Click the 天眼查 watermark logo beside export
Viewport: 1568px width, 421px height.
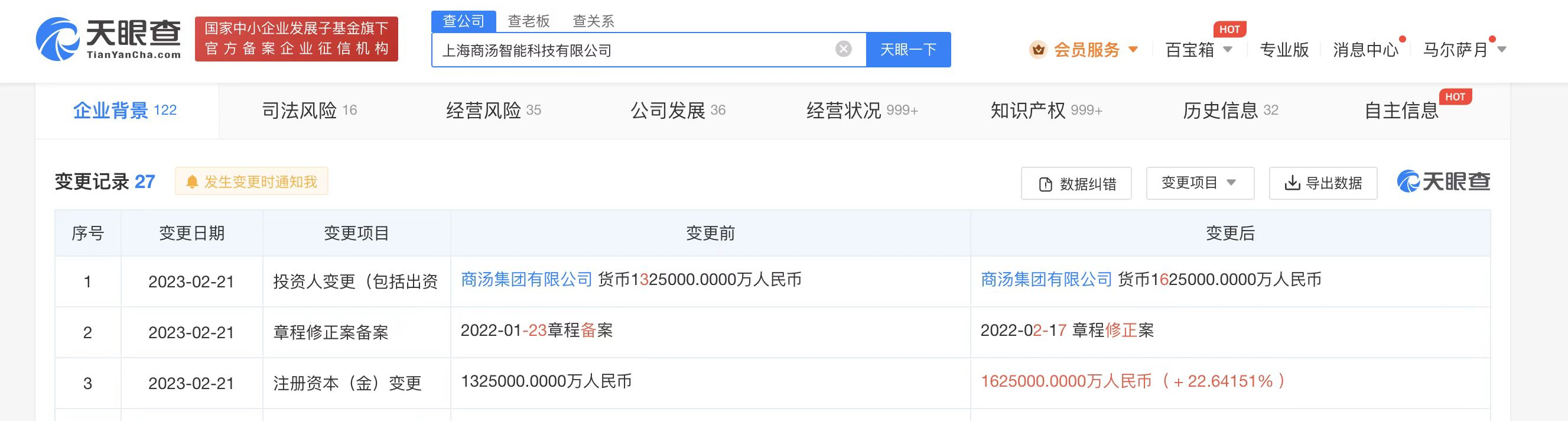[x=1443, y=182]
